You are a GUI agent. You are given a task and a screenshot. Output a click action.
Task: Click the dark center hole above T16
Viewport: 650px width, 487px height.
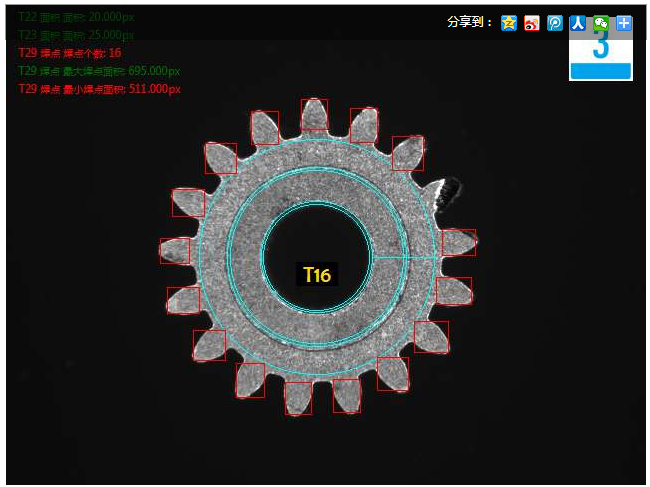pyautogui.click(x=317, y=240)
